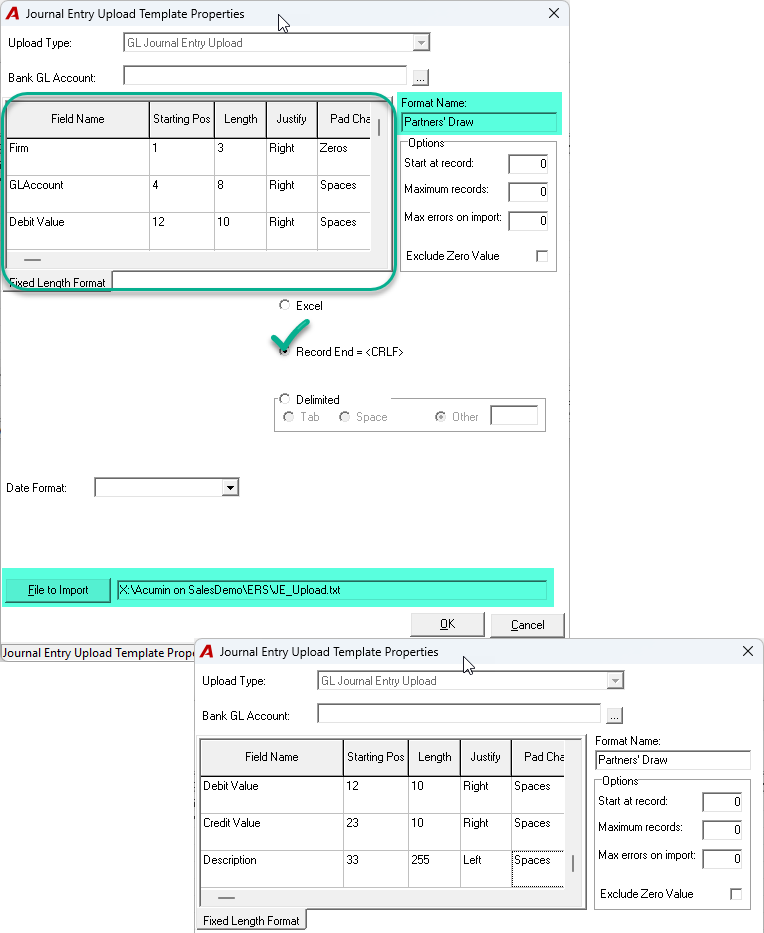Click the Bank GL Account browse button in the lower dialog
Viewport: 764px width, 933px height.
[615, 715]
